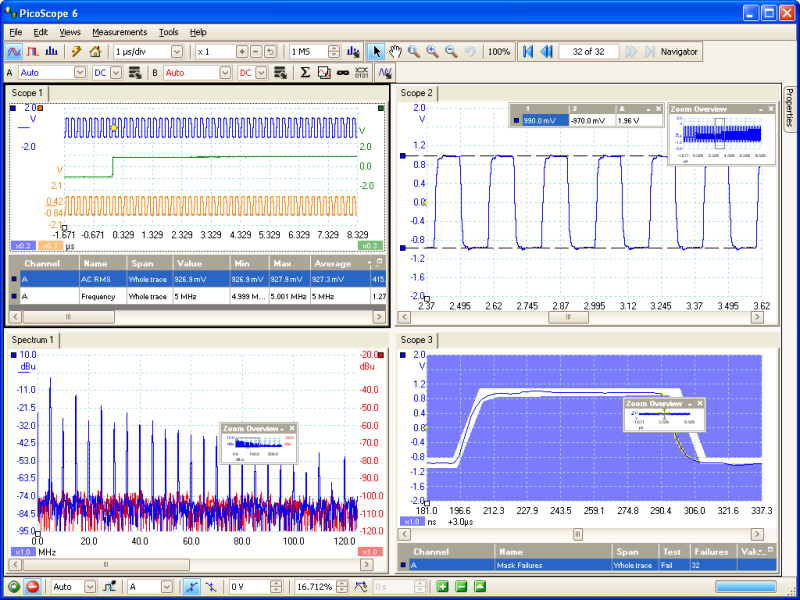Image resolution: width=800 pixels, height=600 pixels.
Task: Click the 100% zoom button
Action: click(499, 51)
